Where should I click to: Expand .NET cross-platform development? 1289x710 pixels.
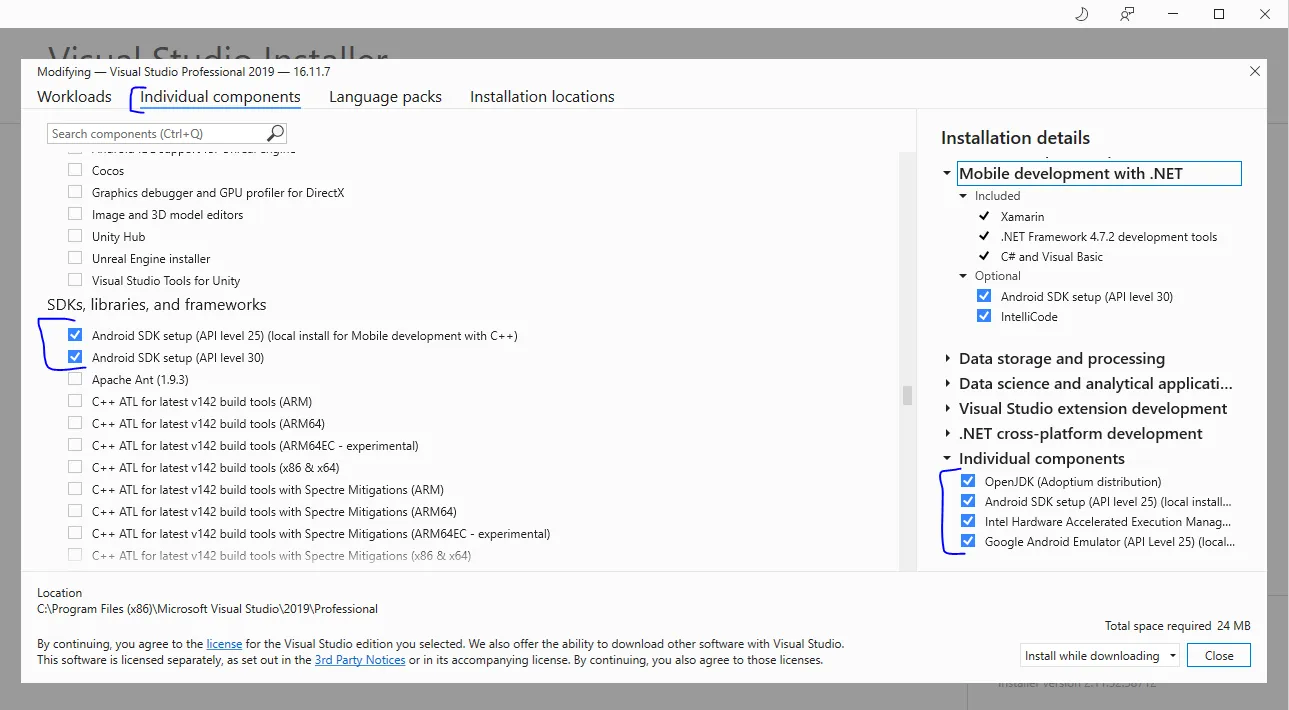(x=947, y=434)
